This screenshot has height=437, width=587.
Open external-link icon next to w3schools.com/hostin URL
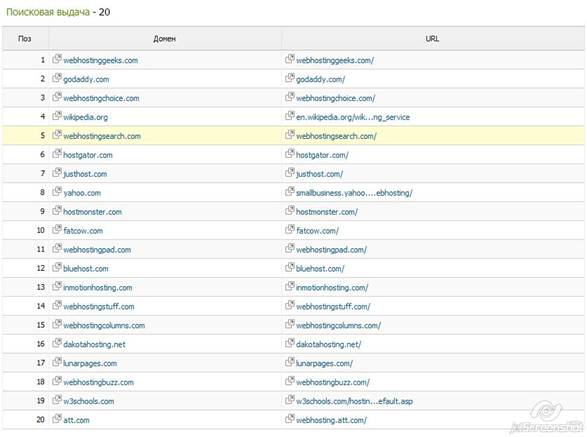(x=289, y=400)
